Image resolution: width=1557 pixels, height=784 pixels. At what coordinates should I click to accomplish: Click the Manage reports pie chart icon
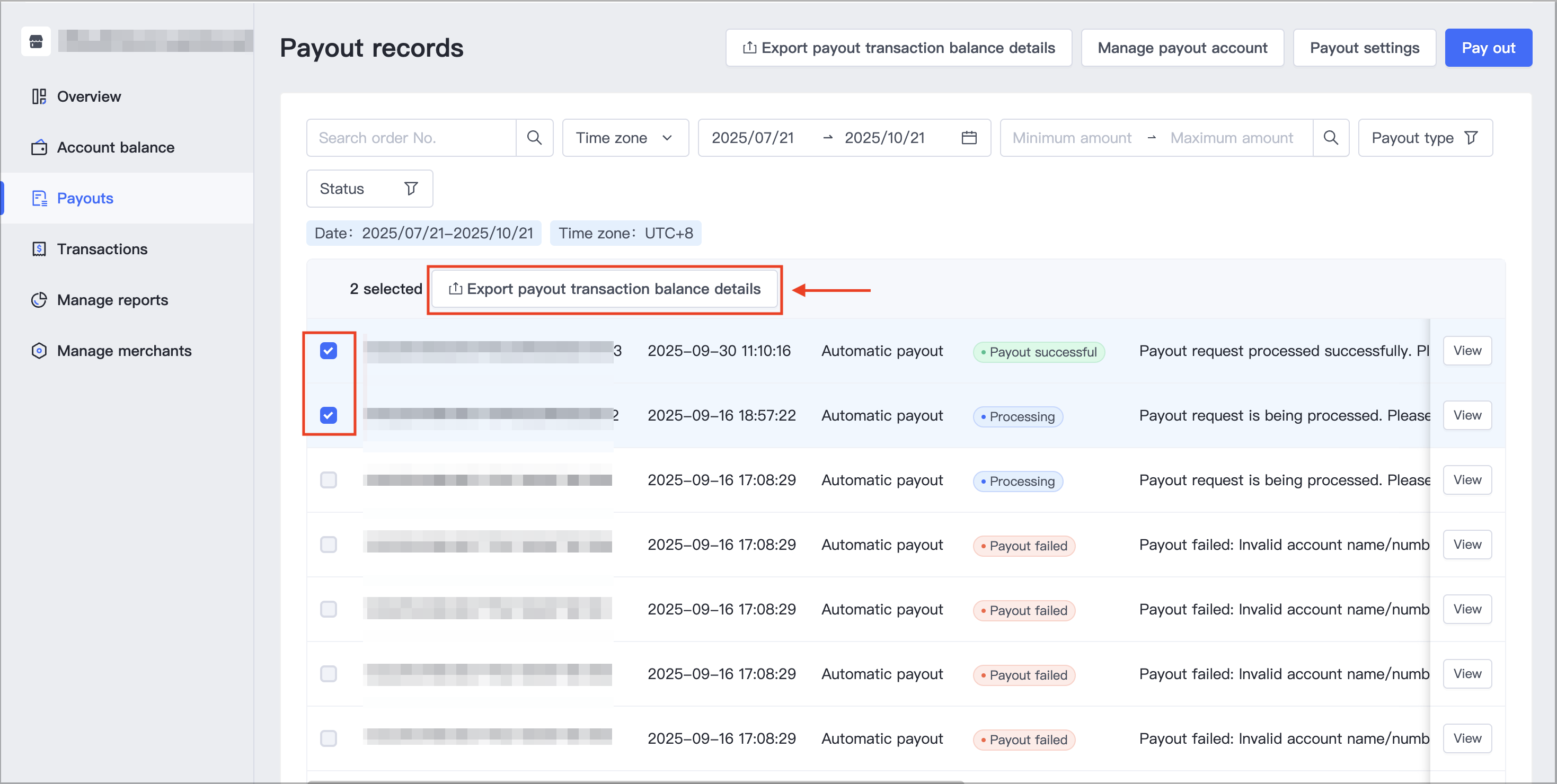pos(39,300)
